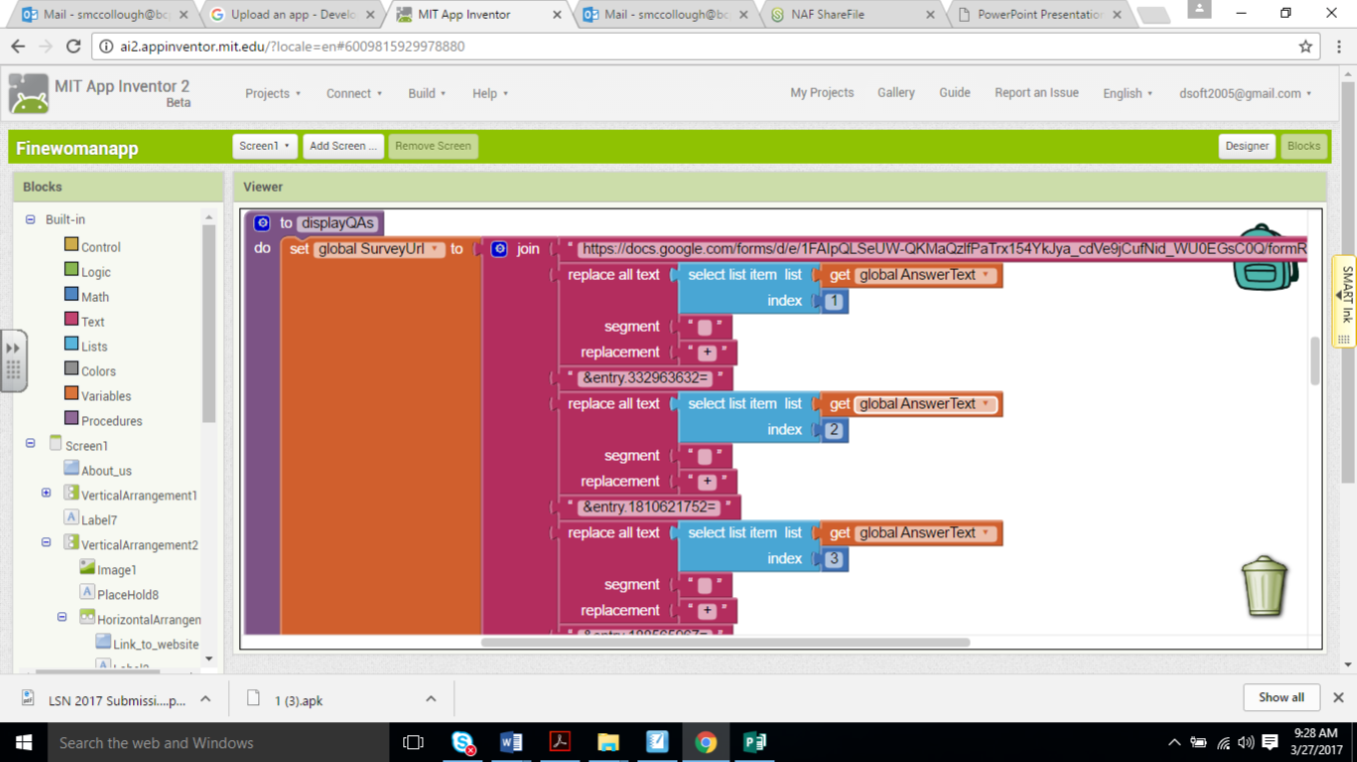This screenshot has width=1357, height=762.
Task: Click the Search the web and Windows box
Action: pos(218,742)
